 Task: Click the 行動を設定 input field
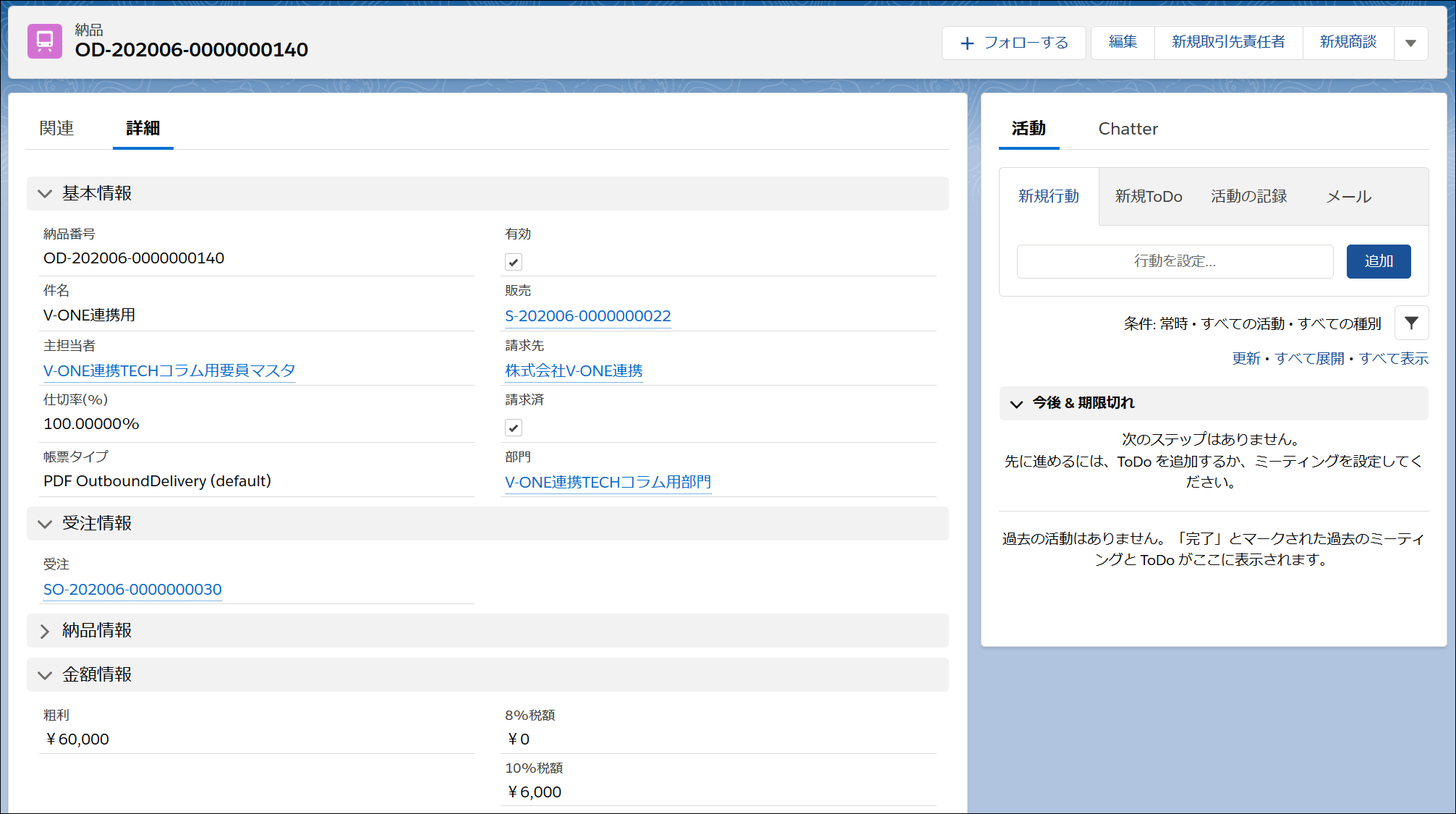1175,261
